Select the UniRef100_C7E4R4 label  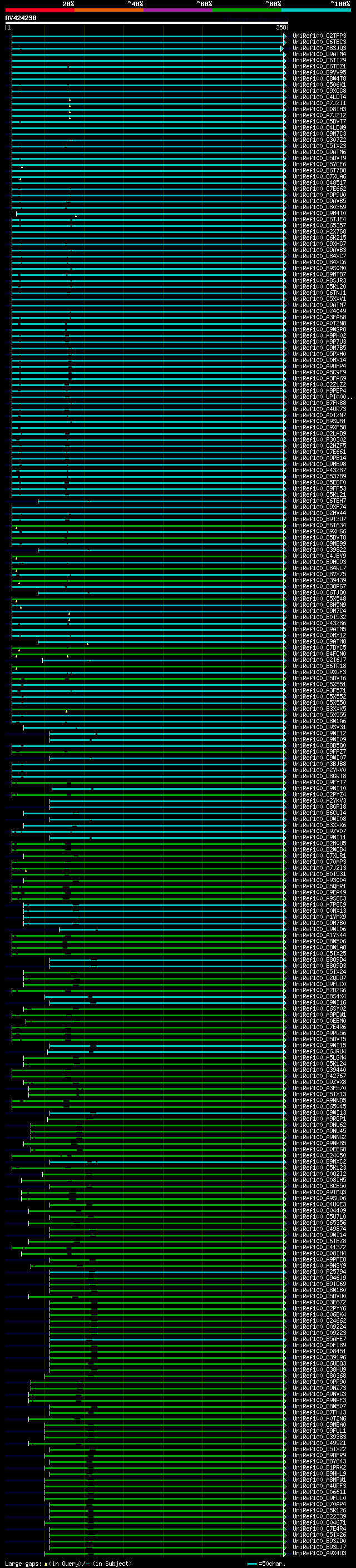tap(319, 1529)
